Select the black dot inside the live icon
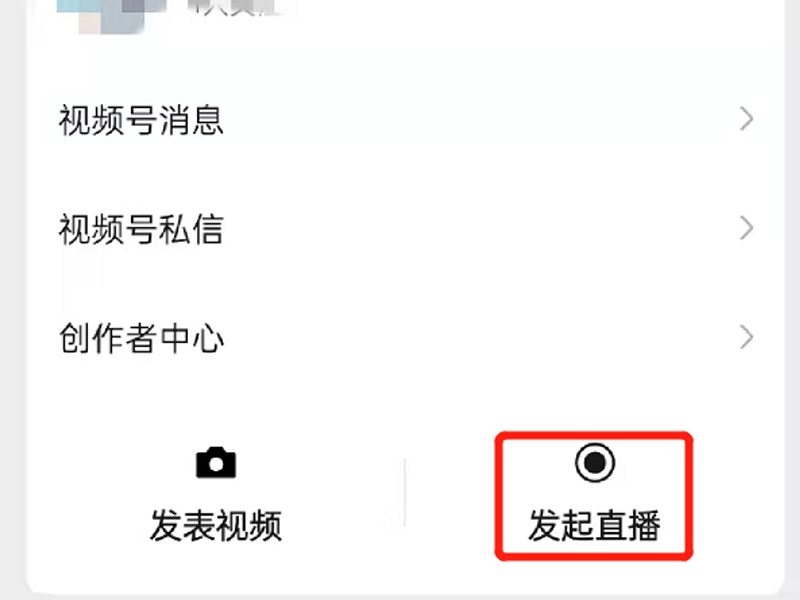Viewport: 800px width, 600px height. point(594,462)
